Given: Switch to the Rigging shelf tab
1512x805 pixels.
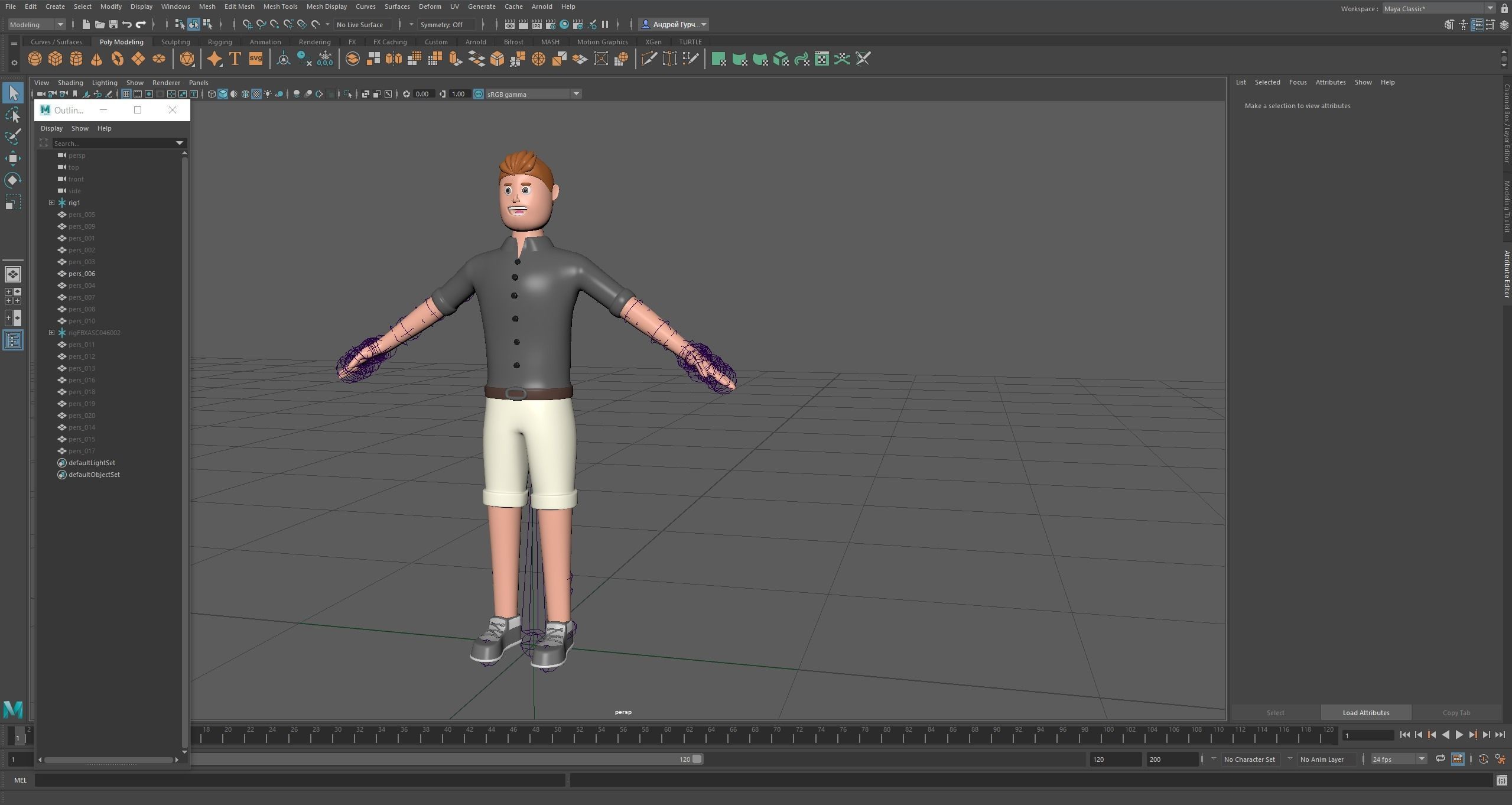Looking at the screenshot, I should coord(219,42).
